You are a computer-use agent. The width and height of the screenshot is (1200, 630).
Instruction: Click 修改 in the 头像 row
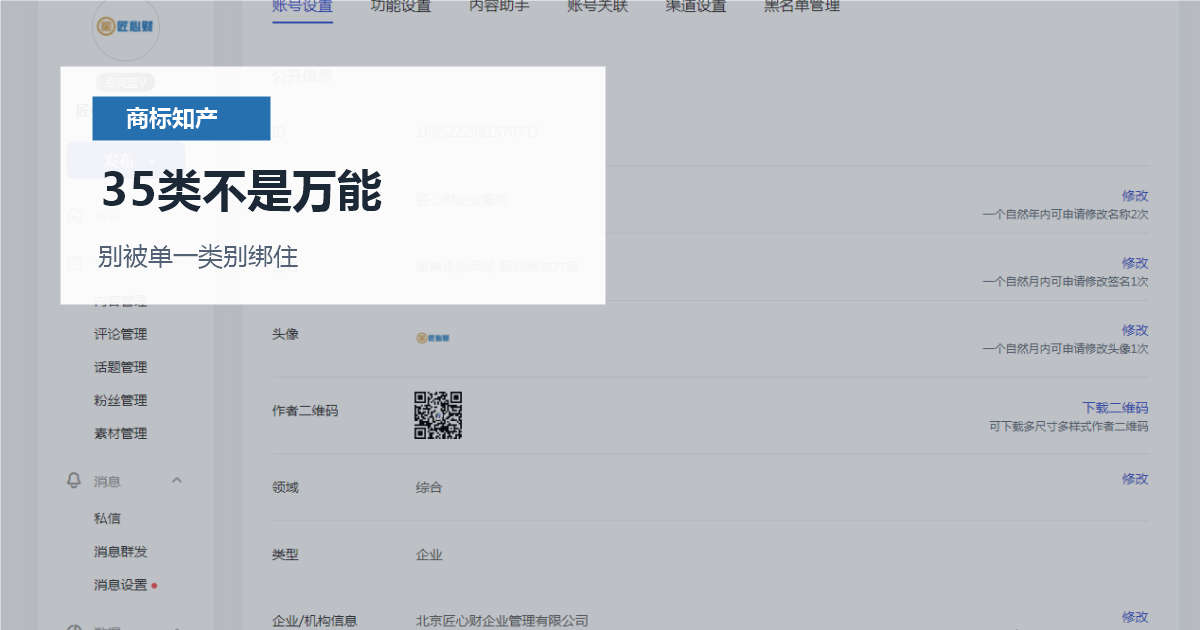pos(1135,330)
